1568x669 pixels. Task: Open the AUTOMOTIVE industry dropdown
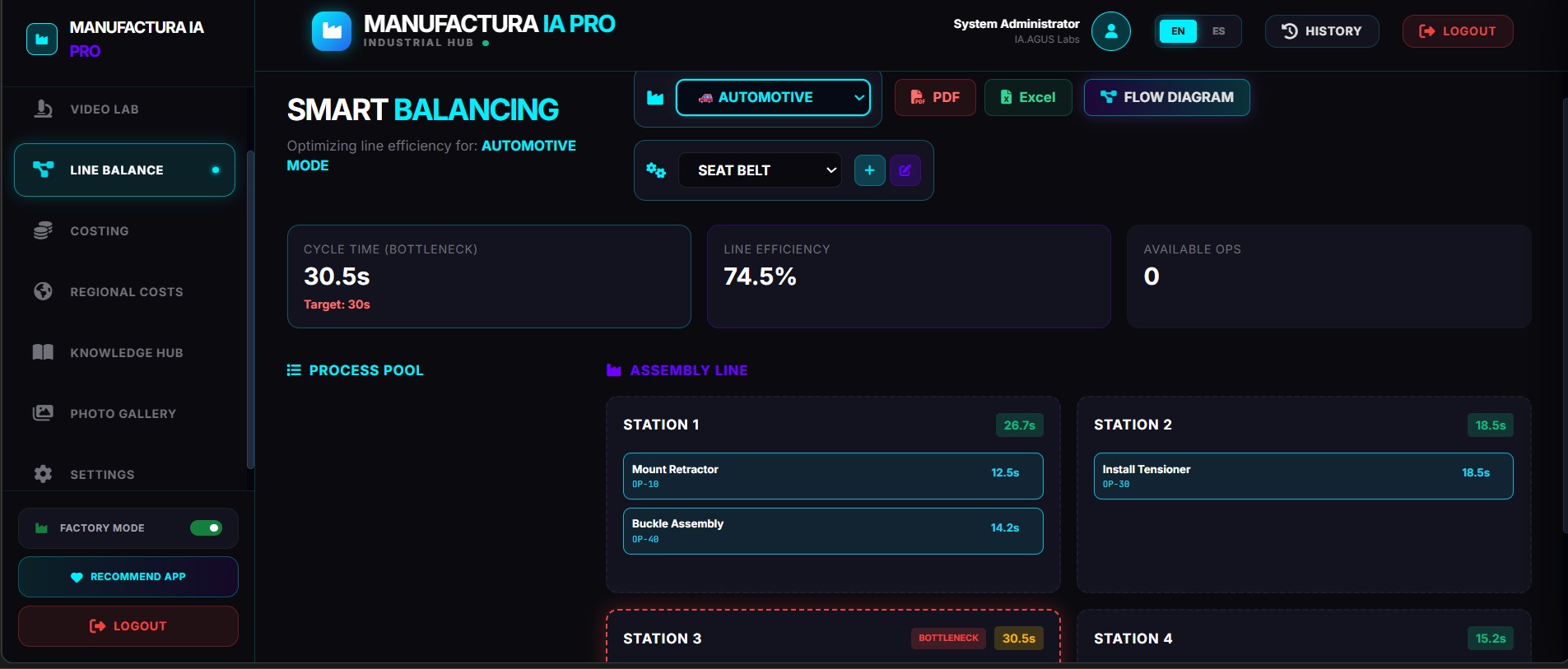[x=772, y=98]
